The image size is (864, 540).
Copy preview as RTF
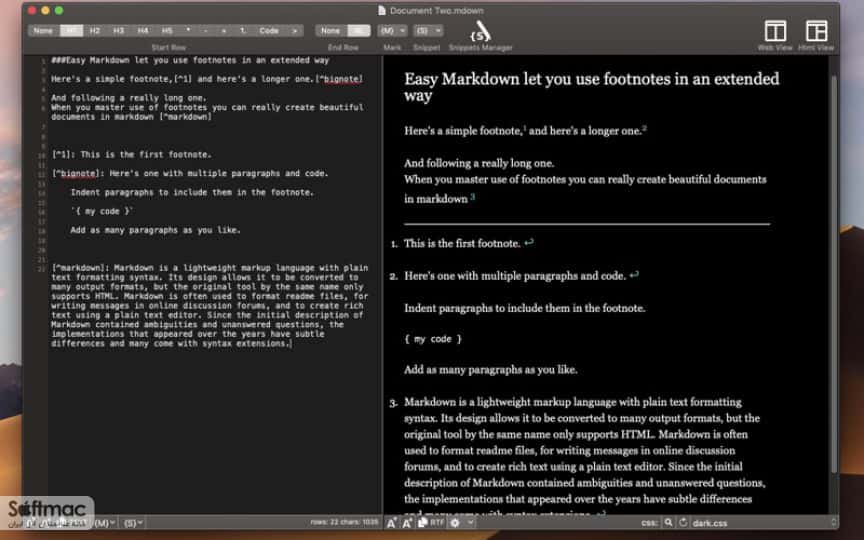(431, 522)
